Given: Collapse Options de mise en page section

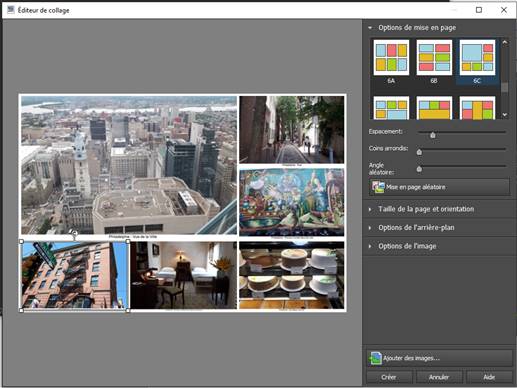Looking at the screenshot, I should pos(370,28).
